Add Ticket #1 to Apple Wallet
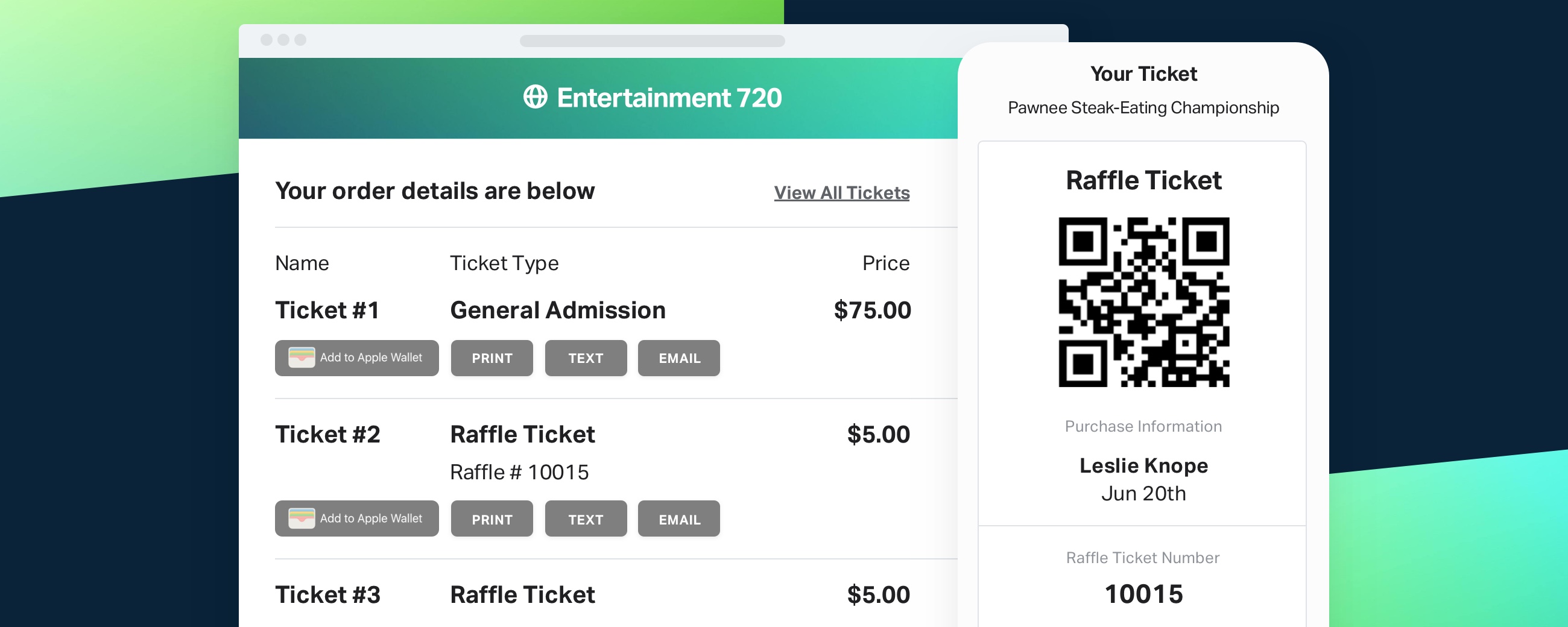 [x=356, y=358]
